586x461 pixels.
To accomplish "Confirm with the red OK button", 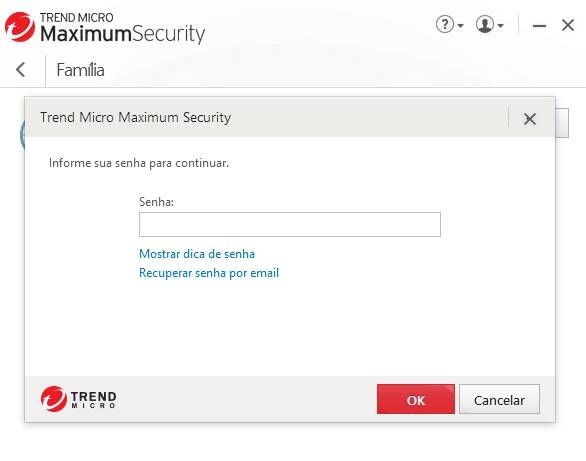I will coord(416,399).
